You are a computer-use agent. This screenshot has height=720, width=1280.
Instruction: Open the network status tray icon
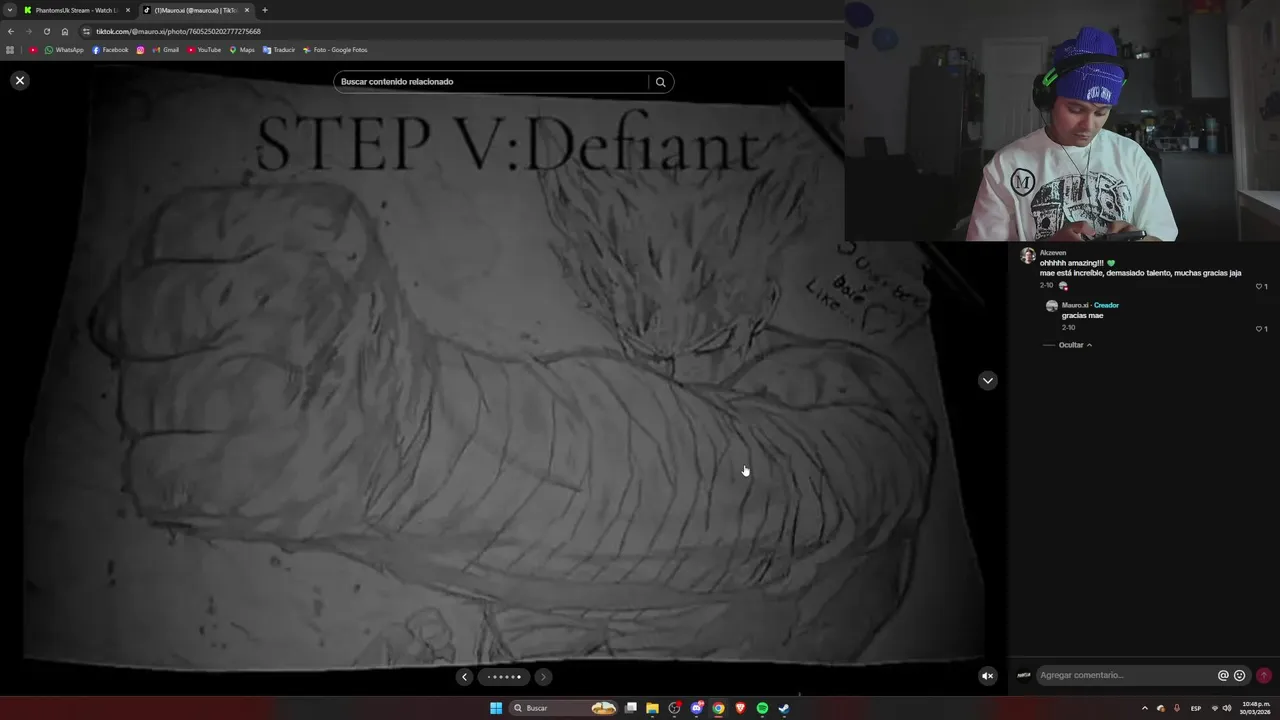click(1215, 708)
